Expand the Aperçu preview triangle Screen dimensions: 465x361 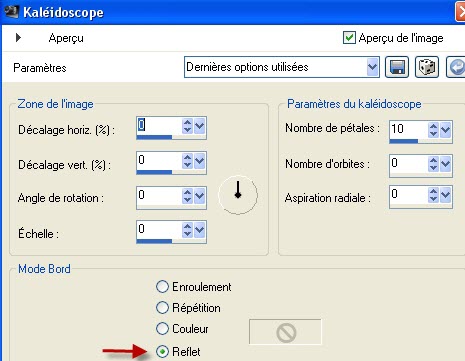pyautogui.click(x=19, y=38)
